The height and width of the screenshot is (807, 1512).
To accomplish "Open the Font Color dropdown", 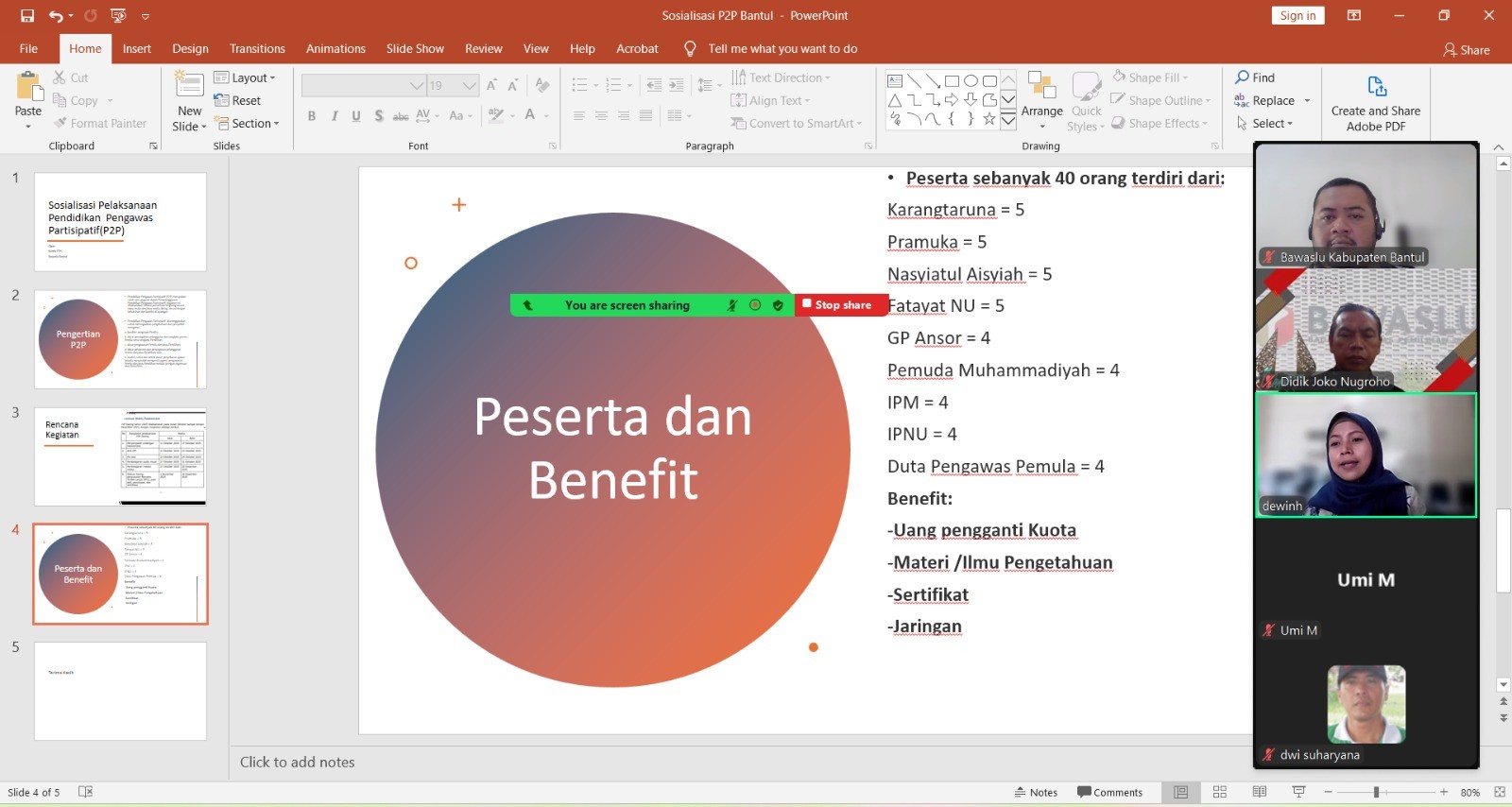I will [x=545, y=115].
